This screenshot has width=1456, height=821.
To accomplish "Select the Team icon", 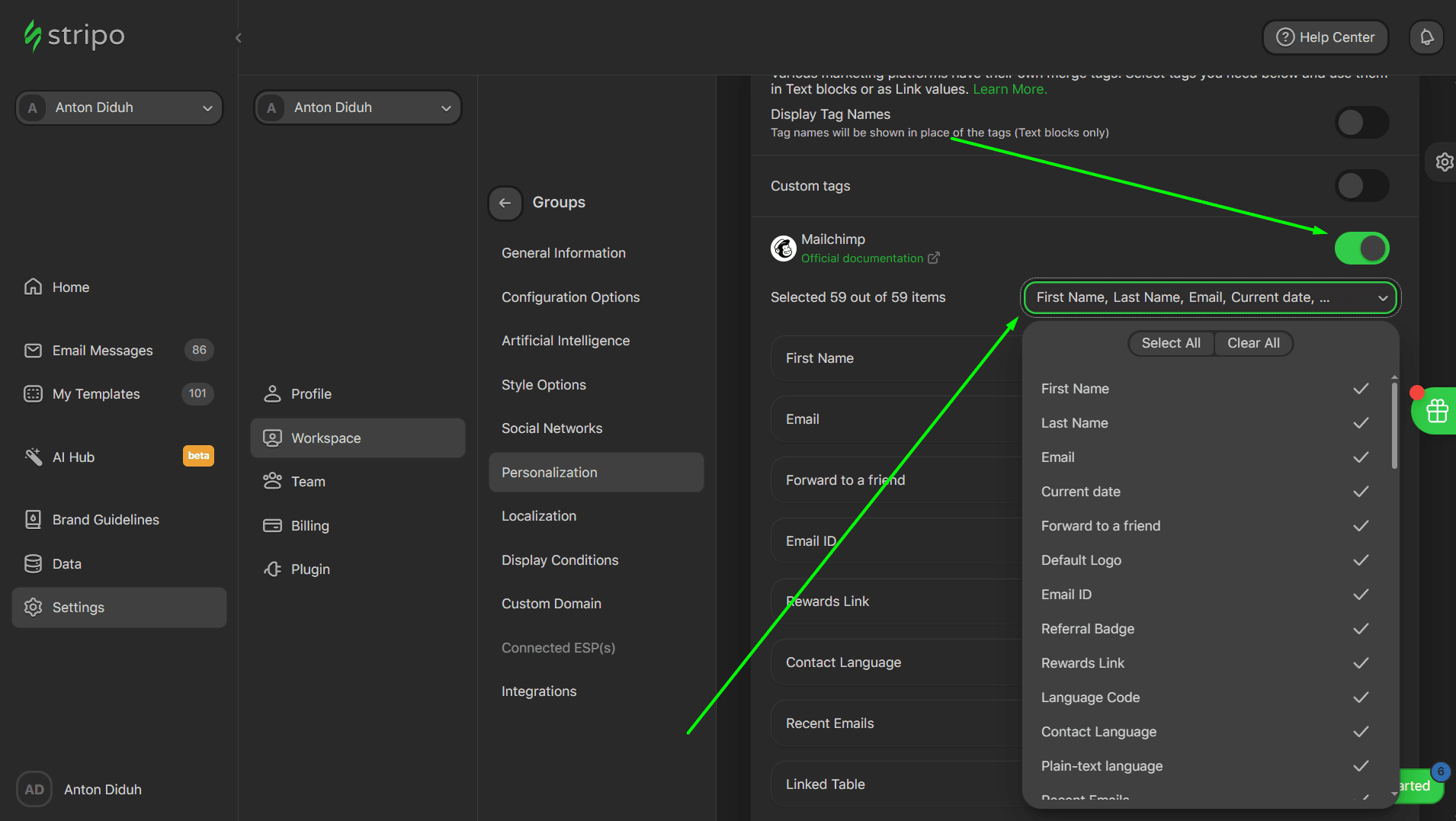I will (x=273, y=481).
